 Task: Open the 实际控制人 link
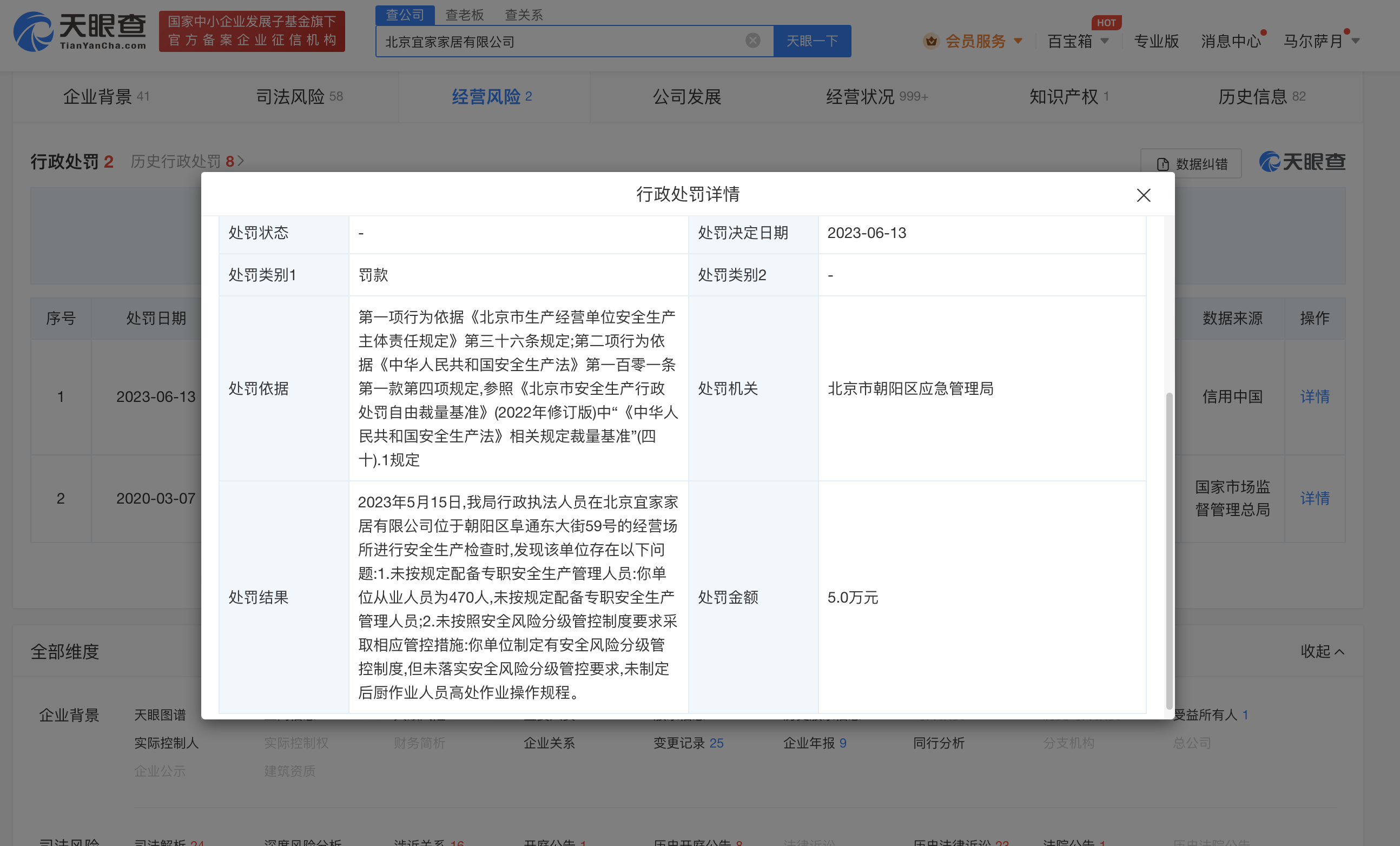pos(167,743)
